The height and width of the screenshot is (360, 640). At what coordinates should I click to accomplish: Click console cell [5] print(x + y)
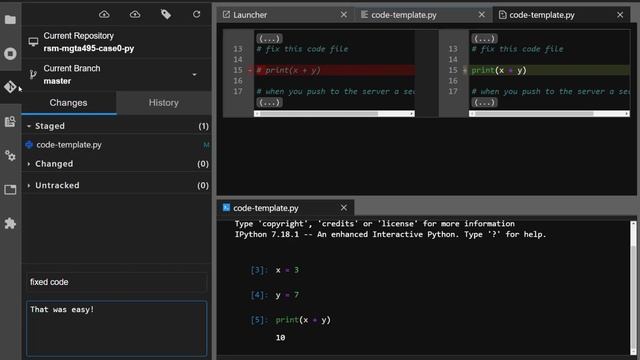pos(303,320)
